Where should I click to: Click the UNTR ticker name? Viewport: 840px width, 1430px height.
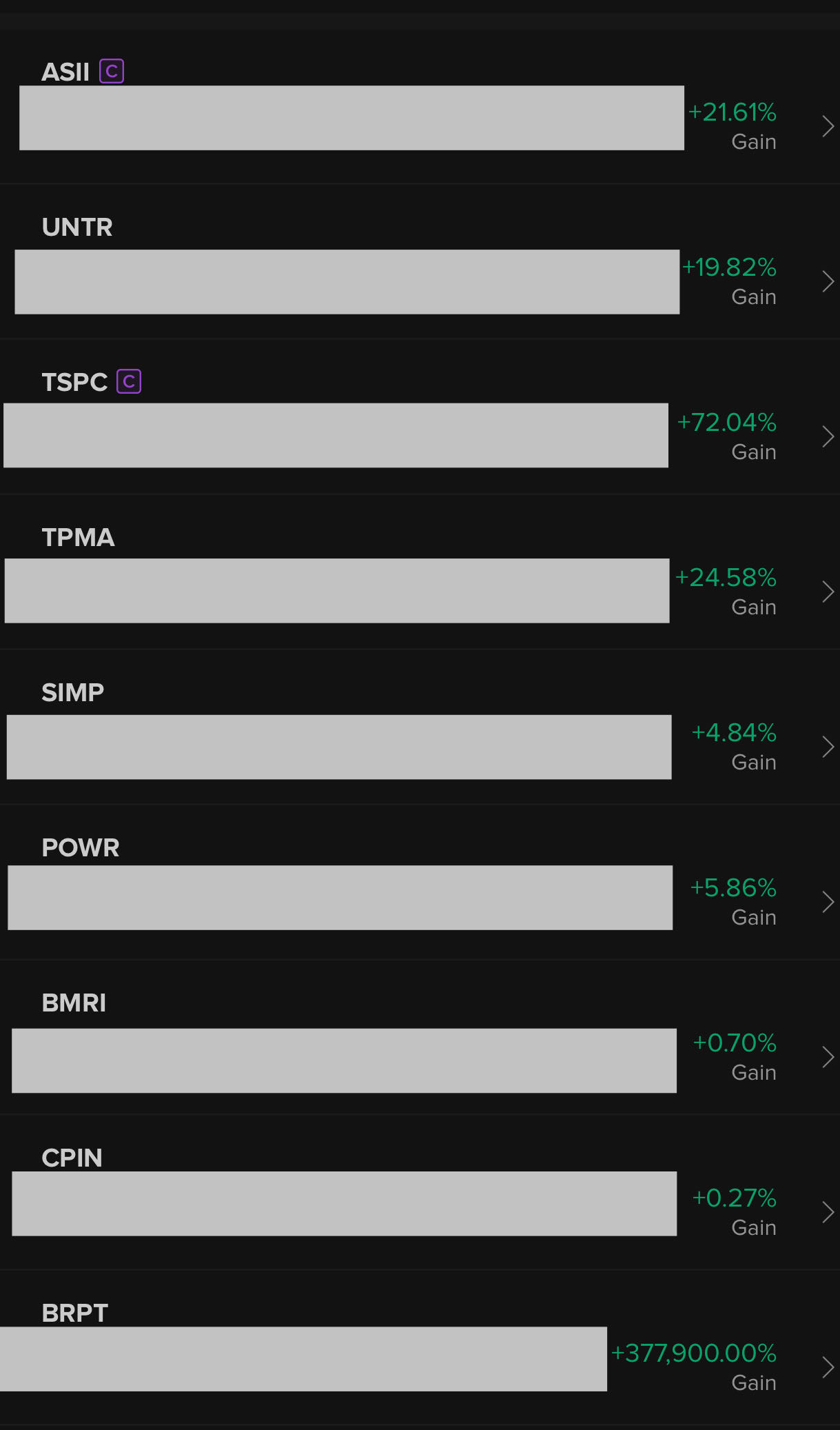(77, 227)
